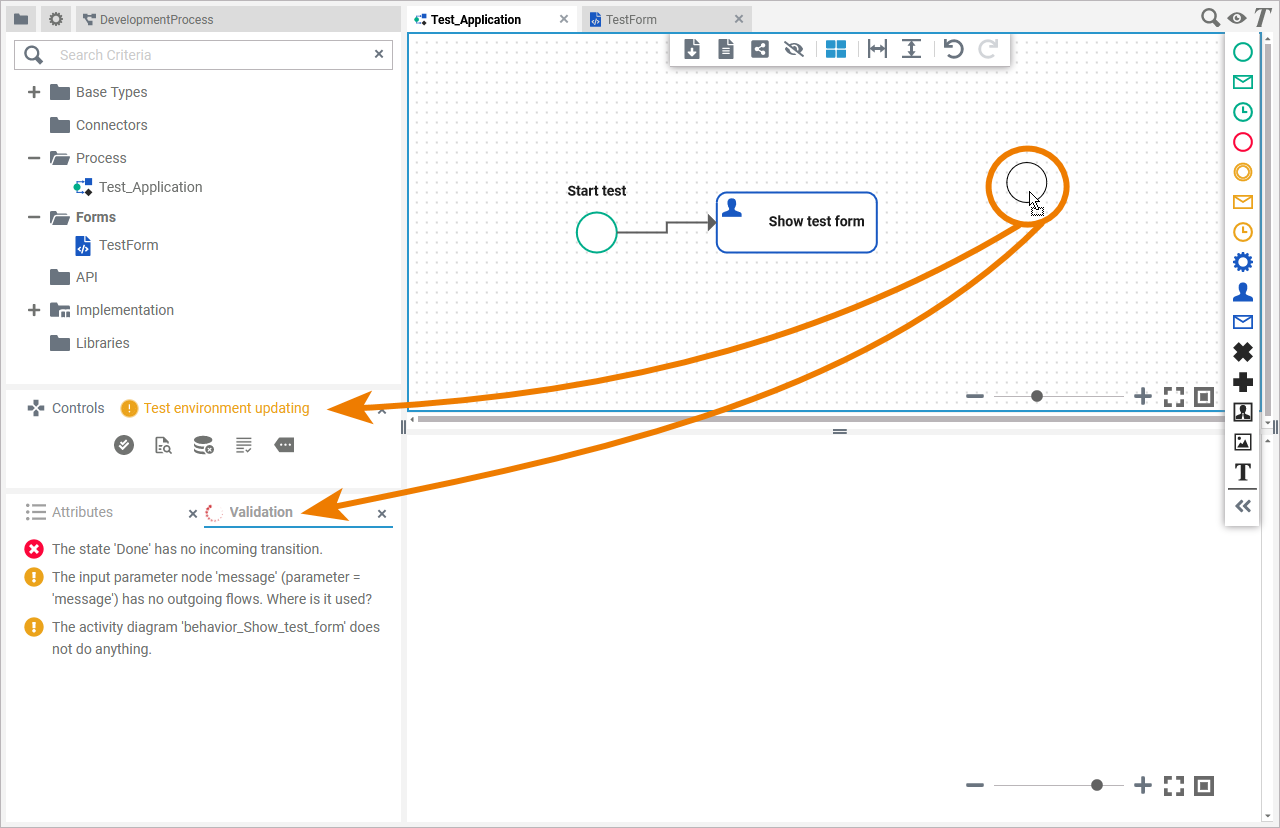
Task: Toggle the crossed-out eye visibility icon
Action: [x=794, y=49]
